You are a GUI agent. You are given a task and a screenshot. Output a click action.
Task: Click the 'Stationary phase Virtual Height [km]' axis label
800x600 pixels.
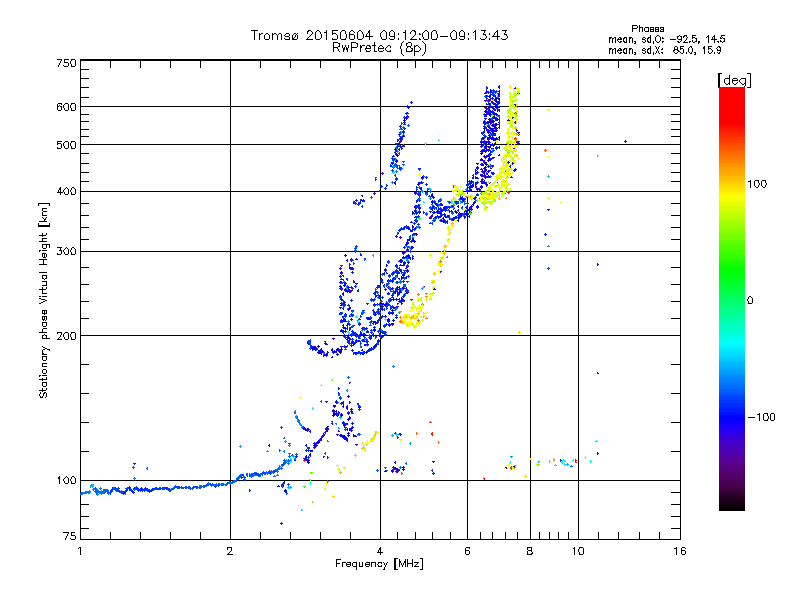tap(44, 300)
